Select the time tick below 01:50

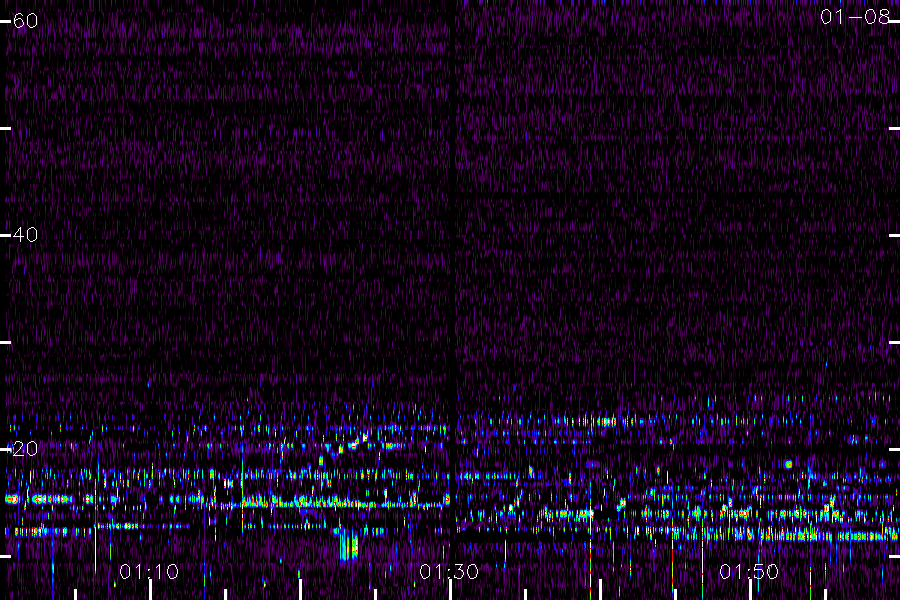(x=750, y=590)
